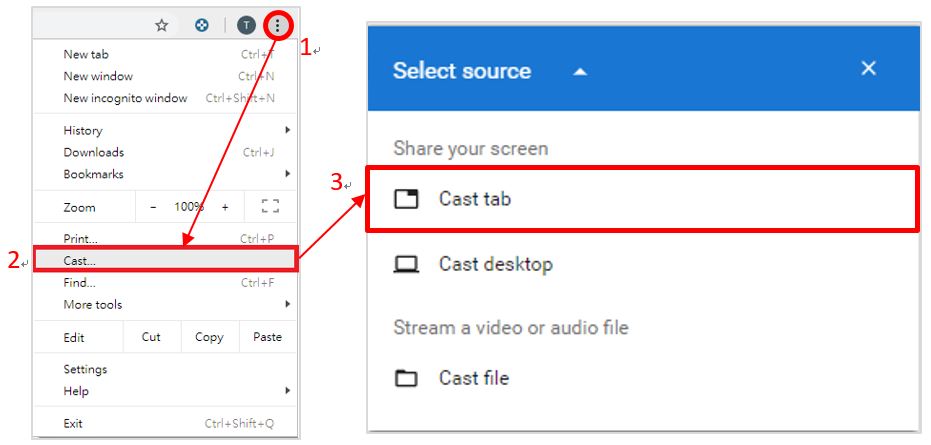Open More tools menu entry
This screenshot has width=931, height=445.
tap(164, 304)
